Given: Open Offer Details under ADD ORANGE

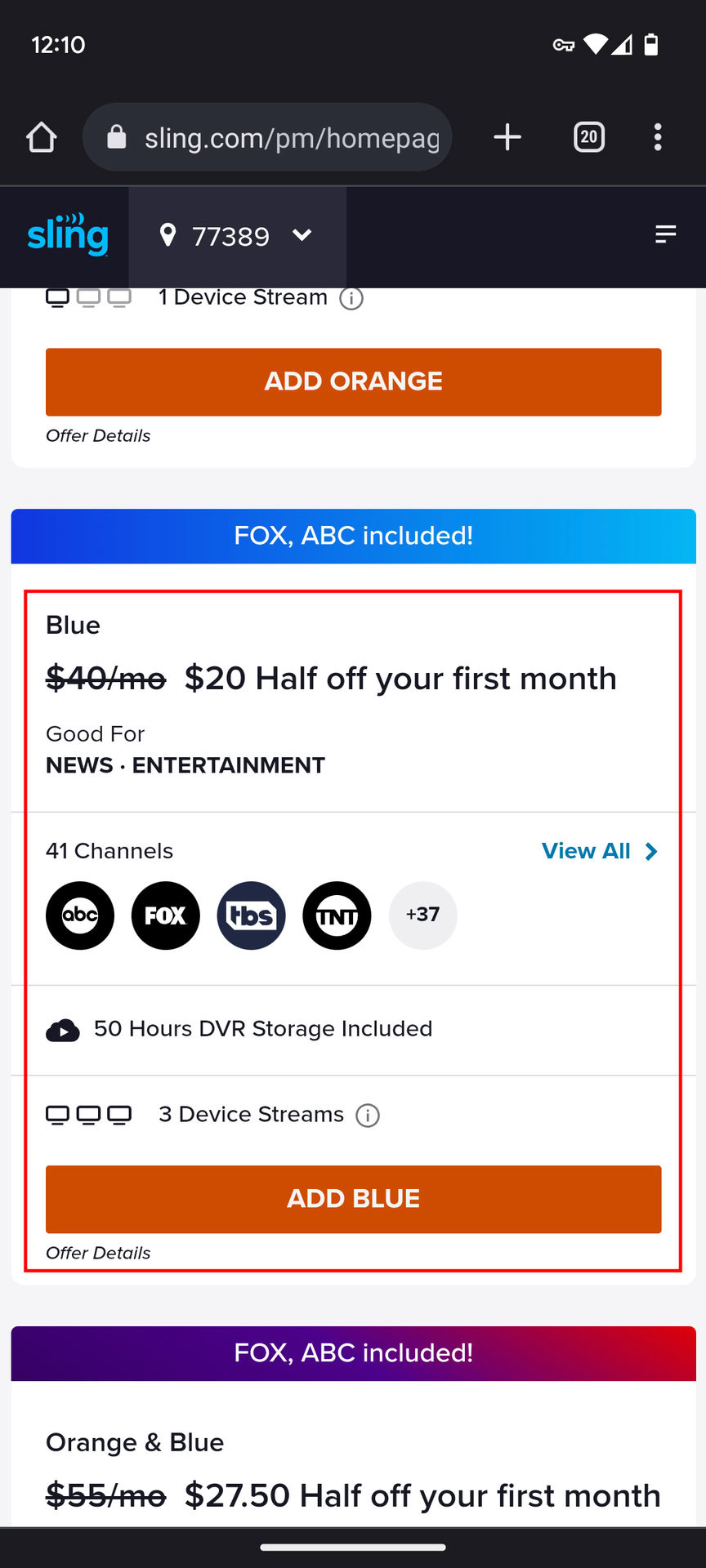Looking at the screenshot, I should (x=98, y=436).
